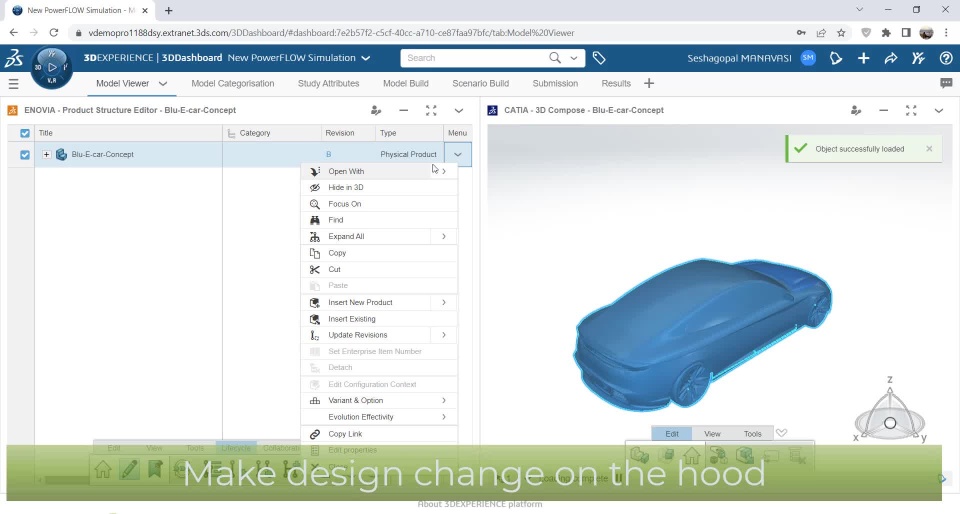
Task: Open the 3DEXPERIENCE compass
Action: point(52,67)
